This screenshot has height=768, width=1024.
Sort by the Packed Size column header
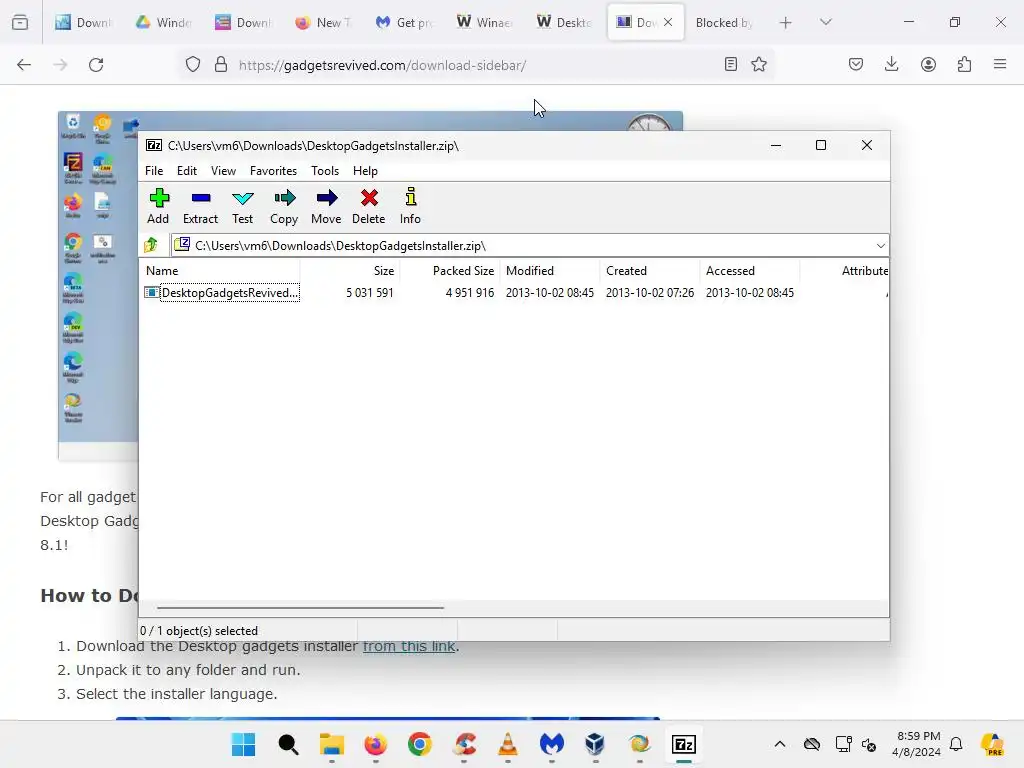tap(450, 270)
